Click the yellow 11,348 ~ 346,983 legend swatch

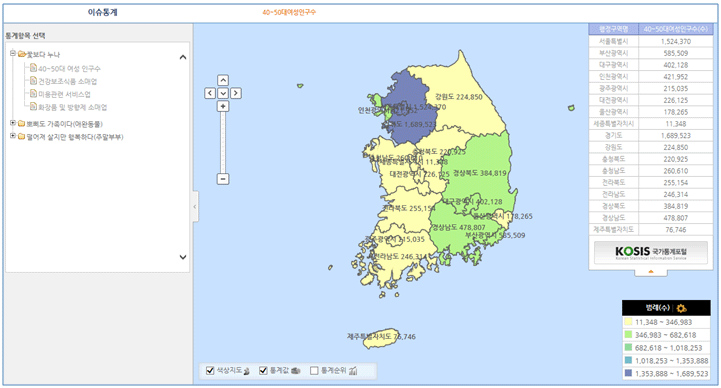click(628, 322)
